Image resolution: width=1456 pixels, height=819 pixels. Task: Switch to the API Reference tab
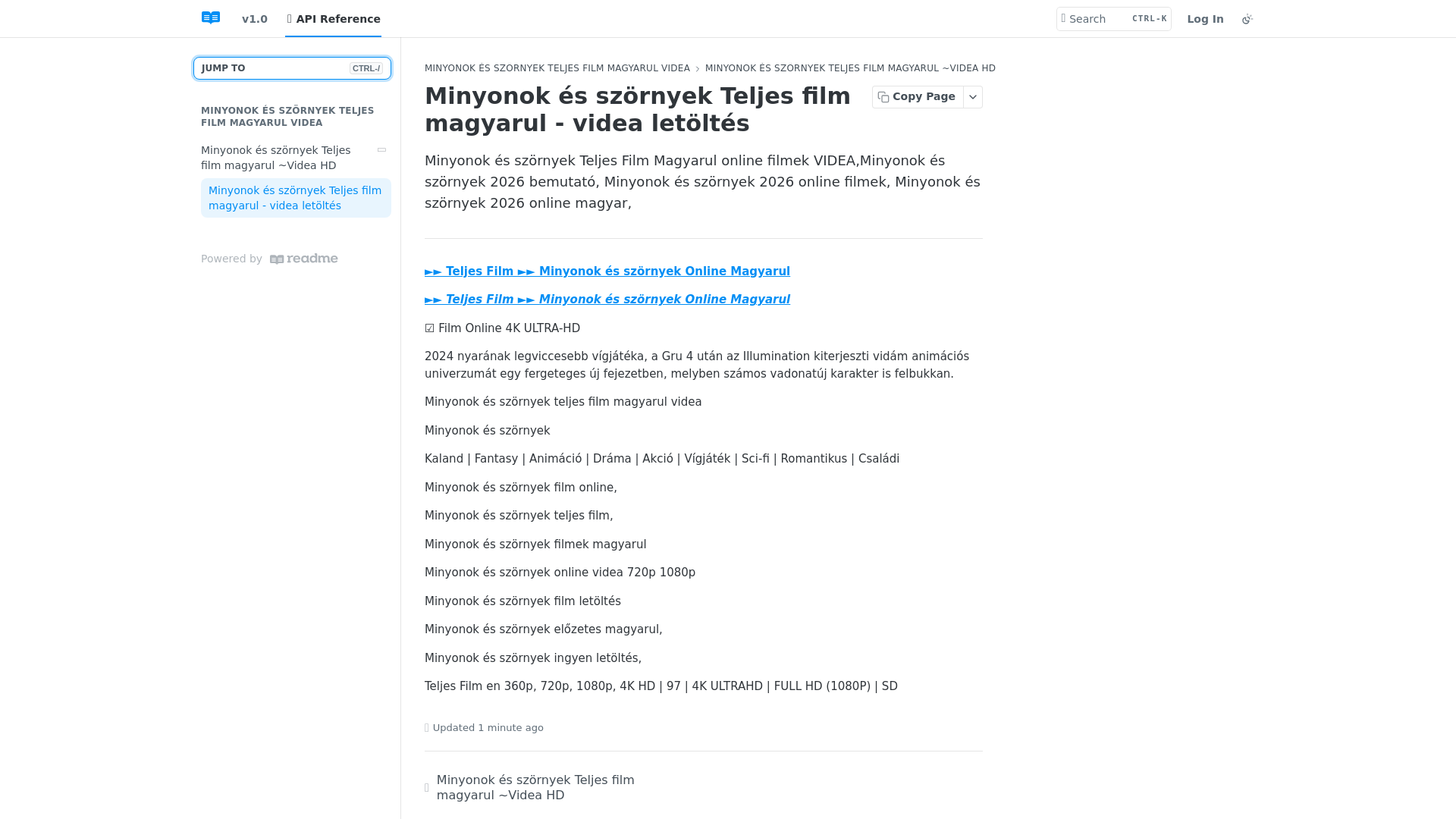click(334, 19)
